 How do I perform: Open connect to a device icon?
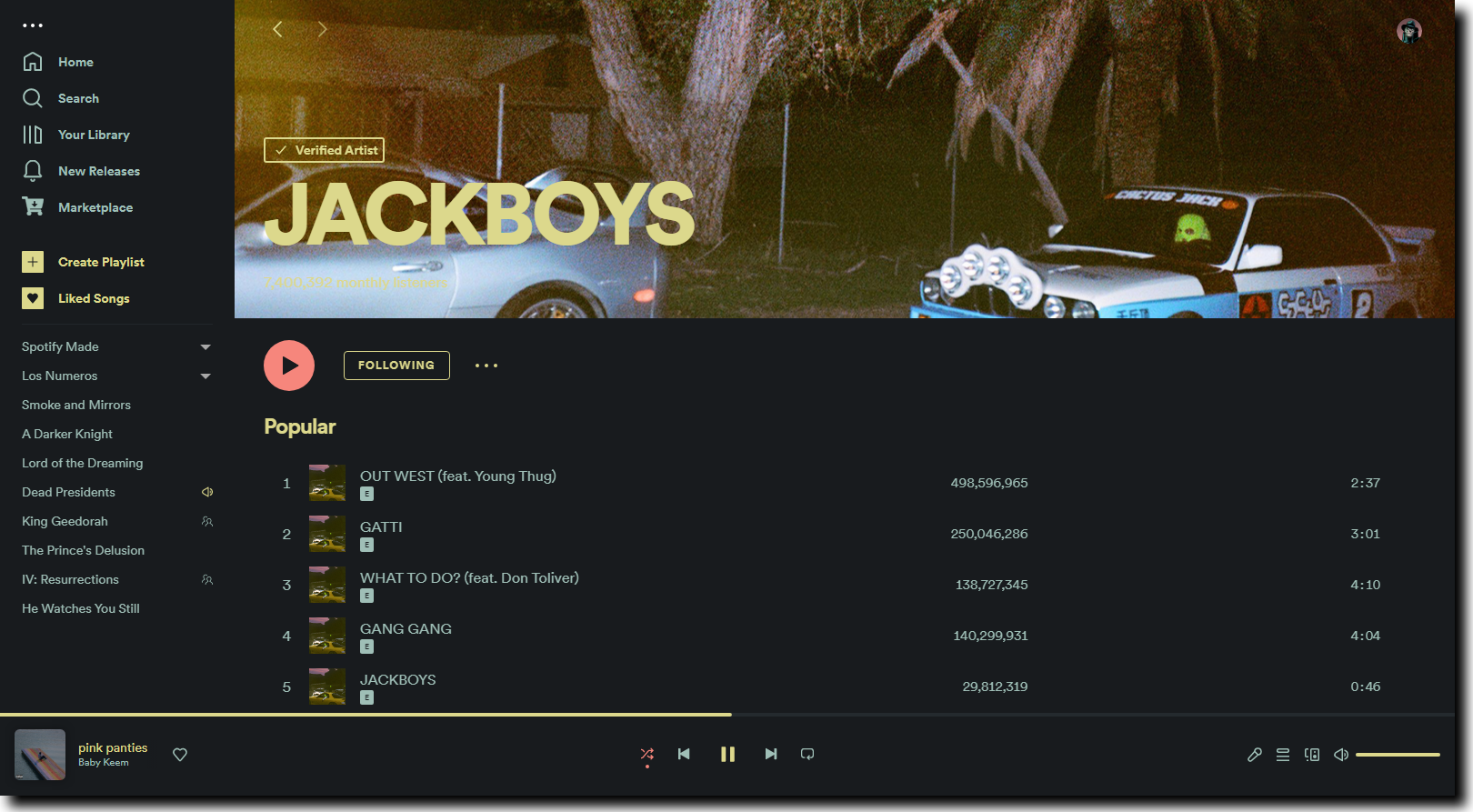coord(1312,755)
